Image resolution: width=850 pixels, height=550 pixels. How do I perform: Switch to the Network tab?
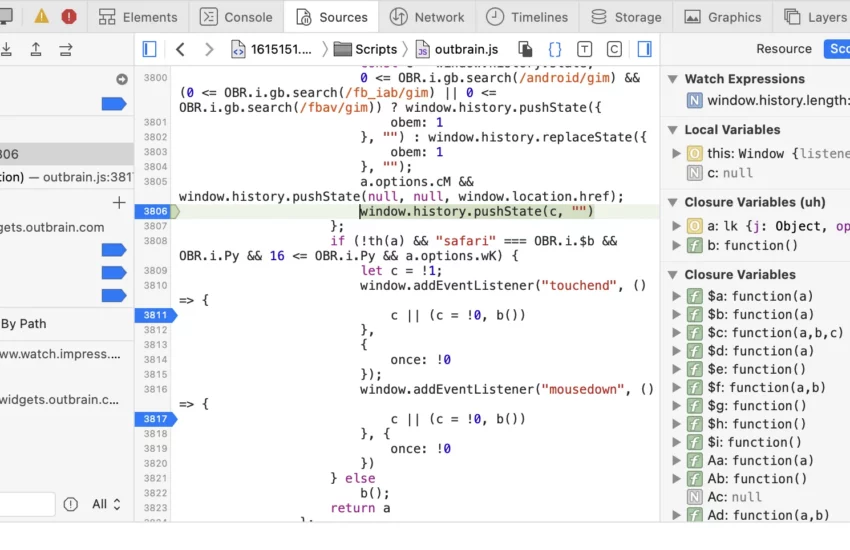(427, 17)
